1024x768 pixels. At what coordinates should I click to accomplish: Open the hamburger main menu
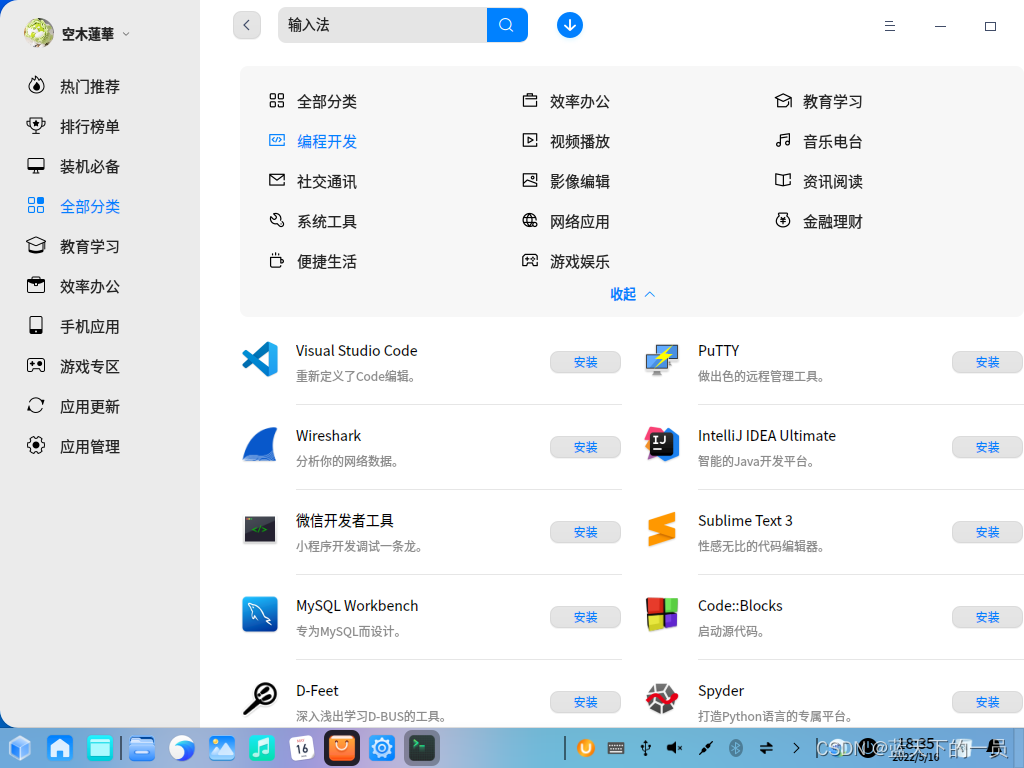coord(889,26)
